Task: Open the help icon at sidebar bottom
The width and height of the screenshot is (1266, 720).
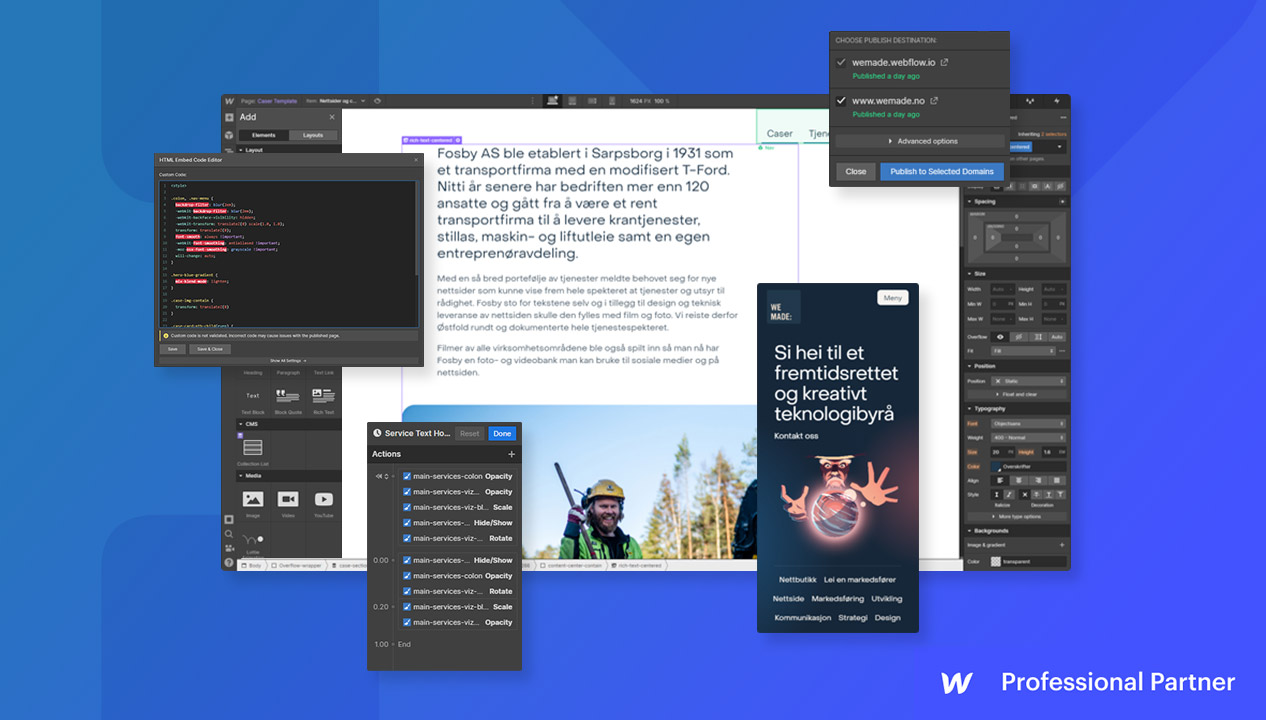Action: 229,563
